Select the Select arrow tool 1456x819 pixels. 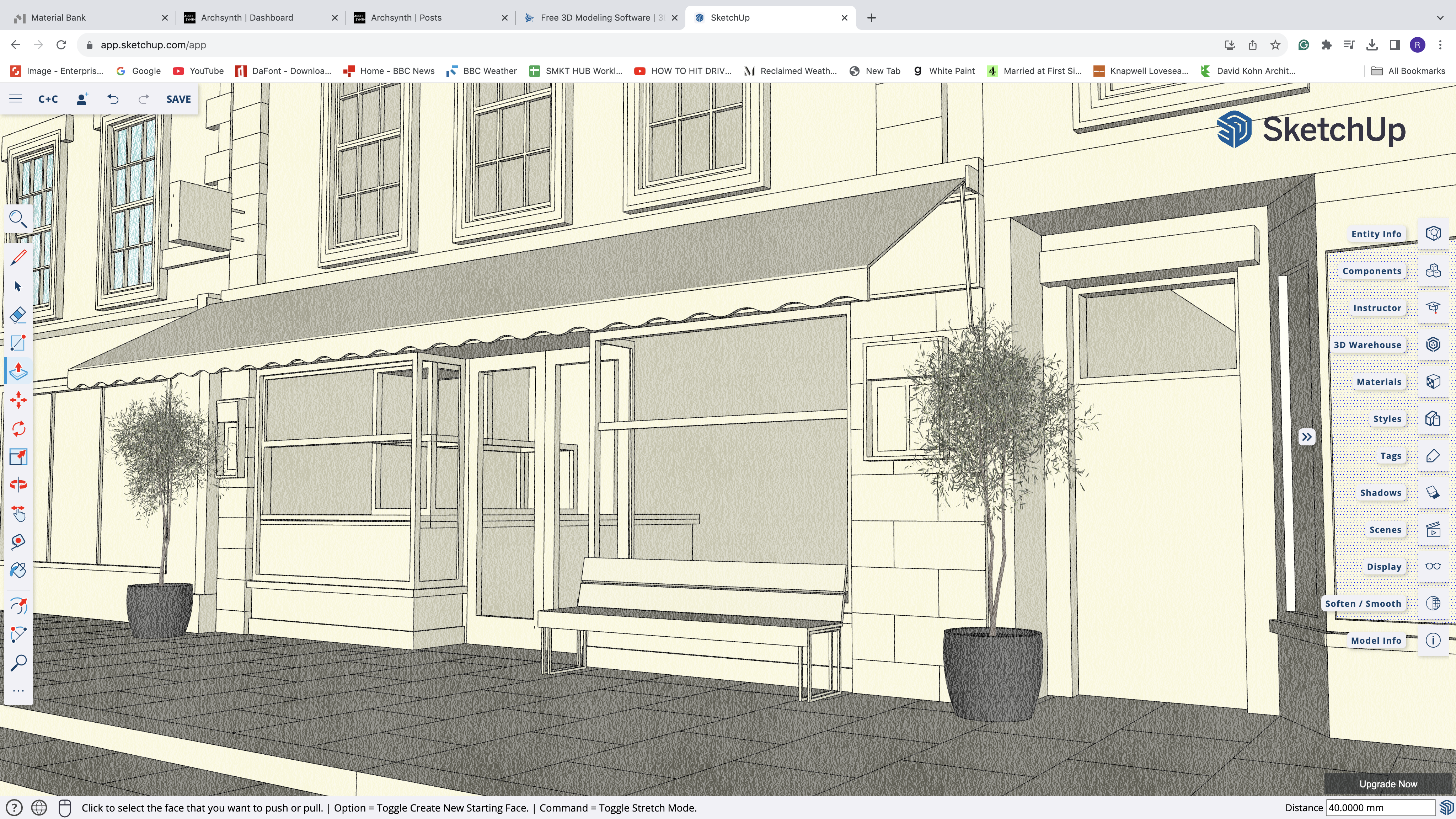(18, 287)
